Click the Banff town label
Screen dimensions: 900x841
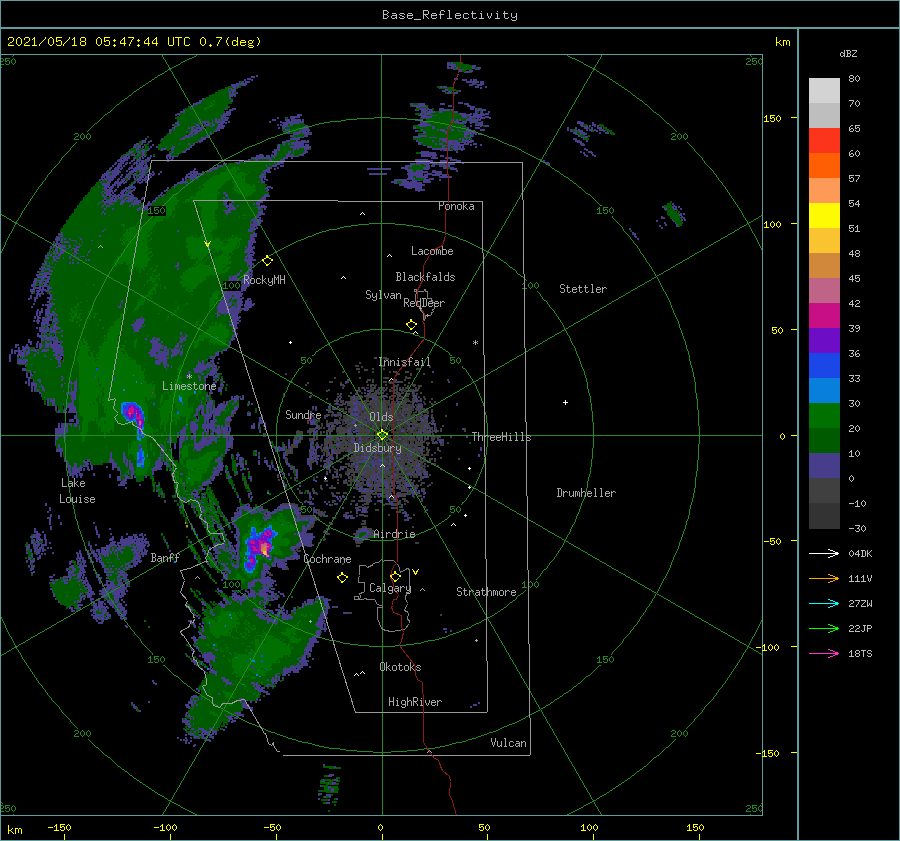165,557
